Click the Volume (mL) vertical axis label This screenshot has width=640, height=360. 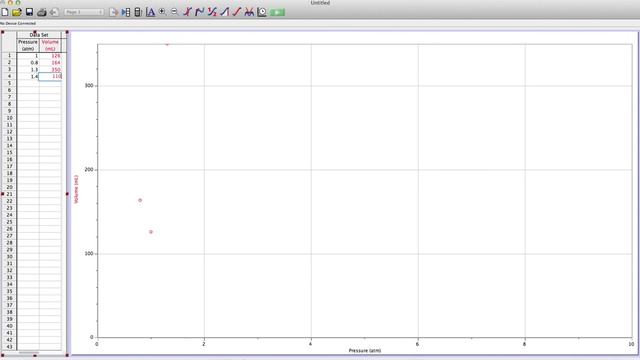pyautogui.click(x=76, y=189)
